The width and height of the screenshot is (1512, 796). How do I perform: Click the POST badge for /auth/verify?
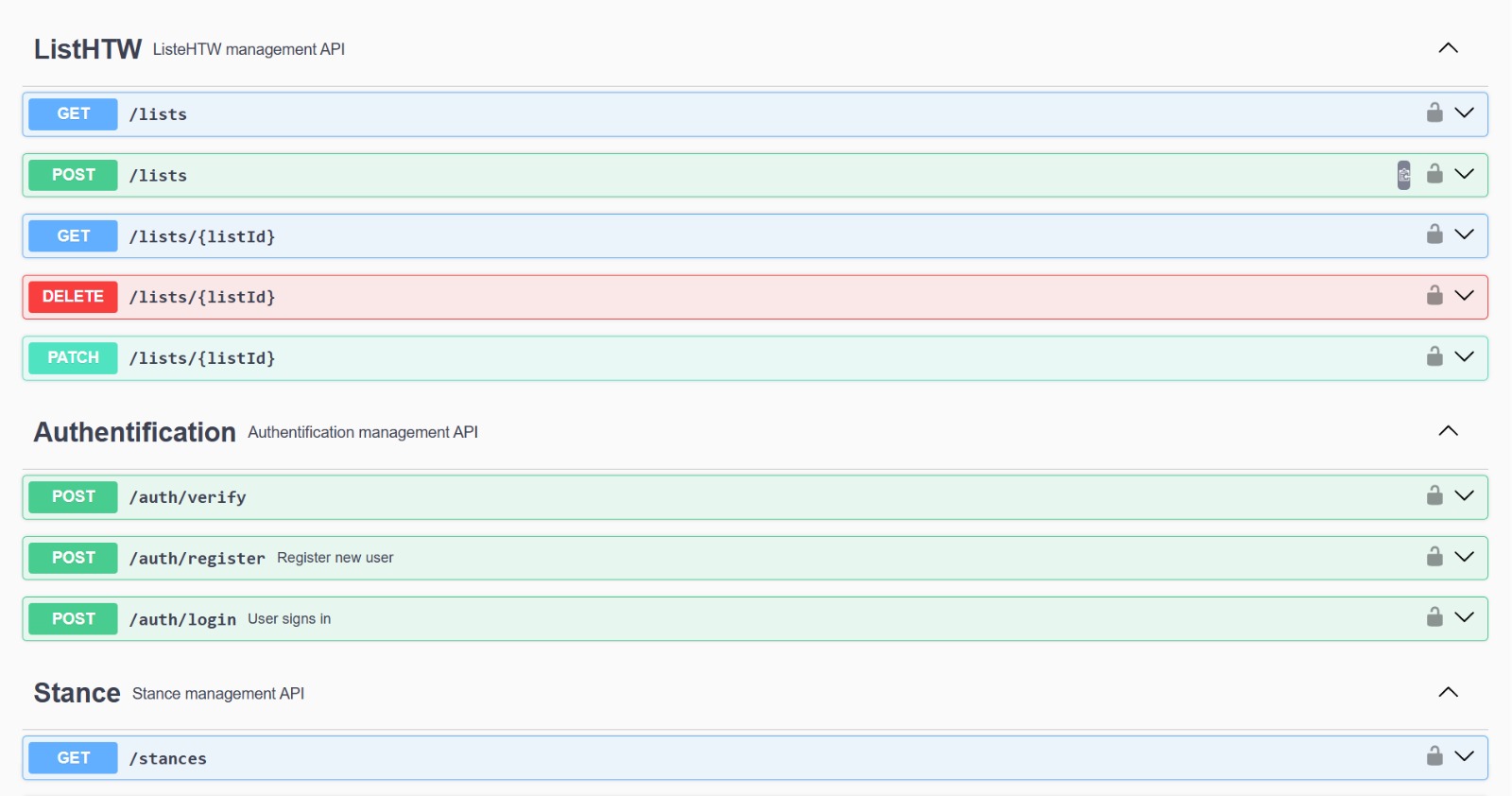click(x=73, y=496)
